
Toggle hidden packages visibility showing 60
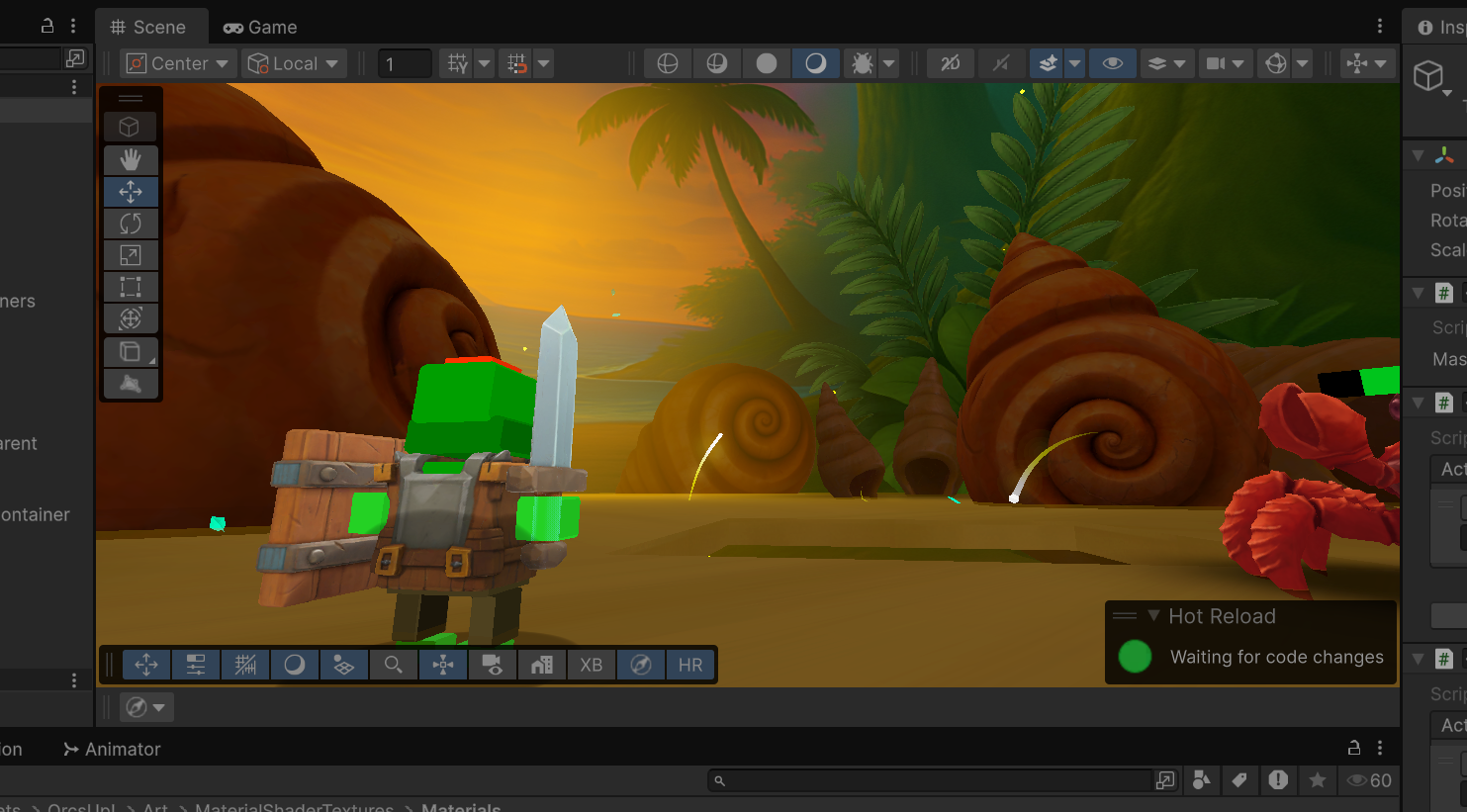[1369, 780]
